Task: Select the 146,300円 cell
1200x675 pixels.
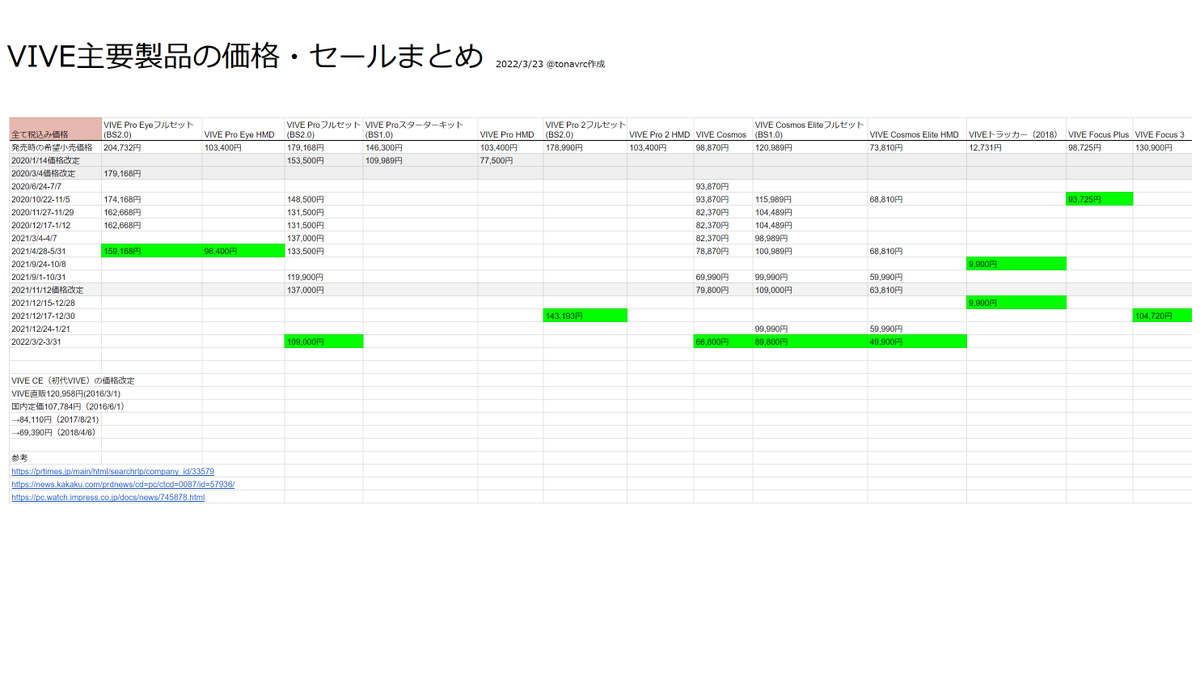Action: (x=421, y=147)
